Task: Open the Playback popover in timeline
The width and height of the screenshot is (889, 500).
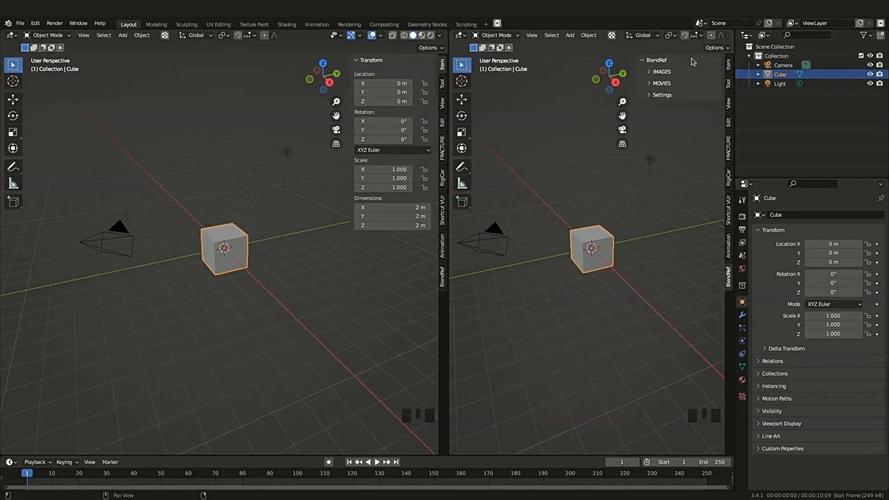Action: [x=37, y=462]
